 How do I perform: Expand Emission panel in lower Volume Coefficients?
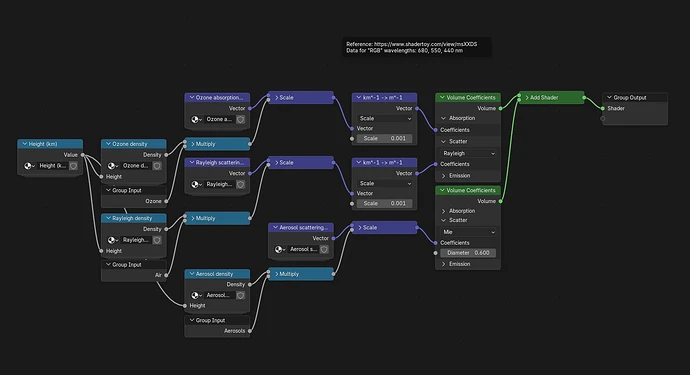pyautogui.click(x=444, y=264)
